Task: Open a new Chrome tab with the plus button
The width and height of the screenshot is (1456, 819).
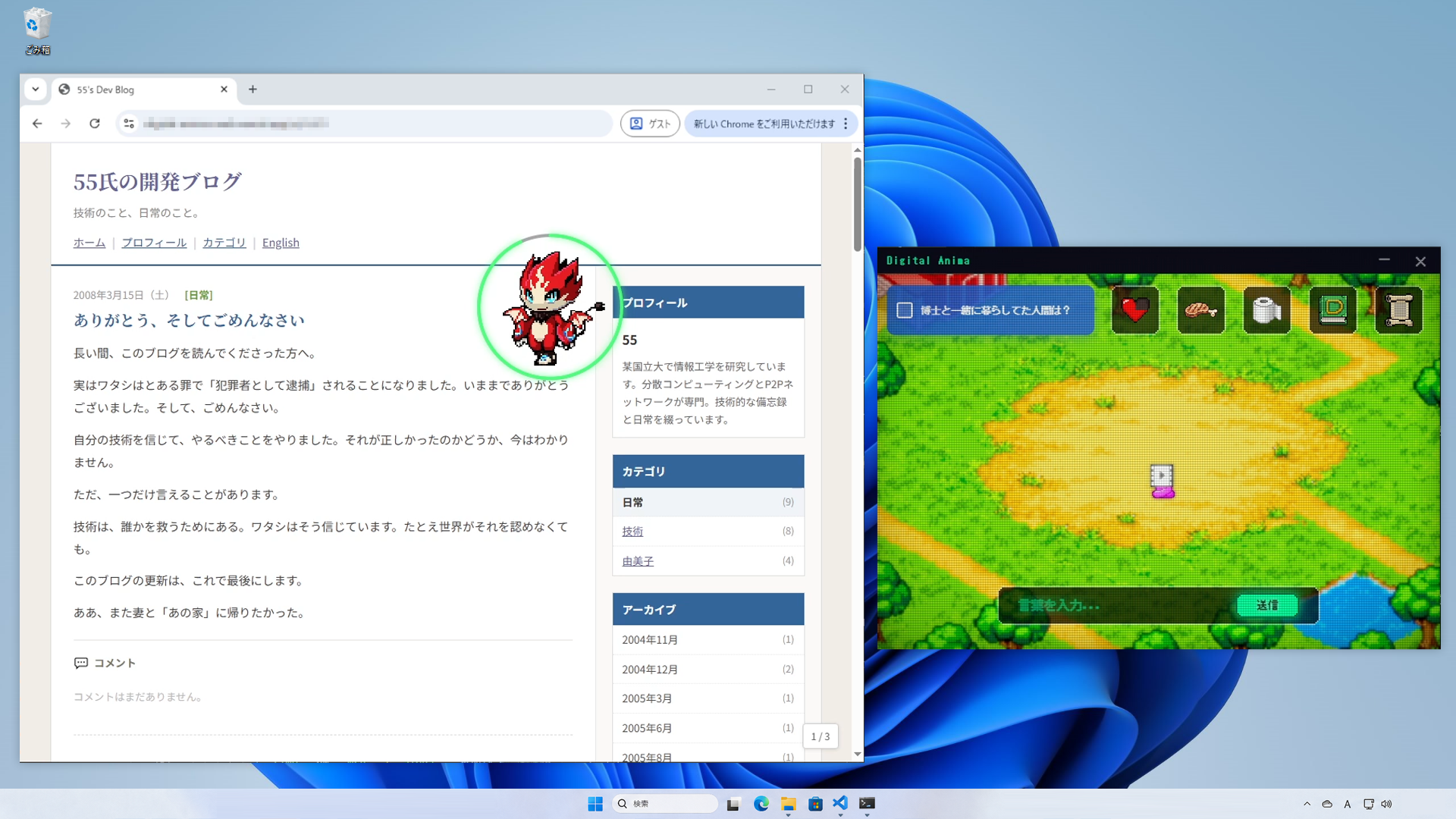Action: (x=253, y=89)
